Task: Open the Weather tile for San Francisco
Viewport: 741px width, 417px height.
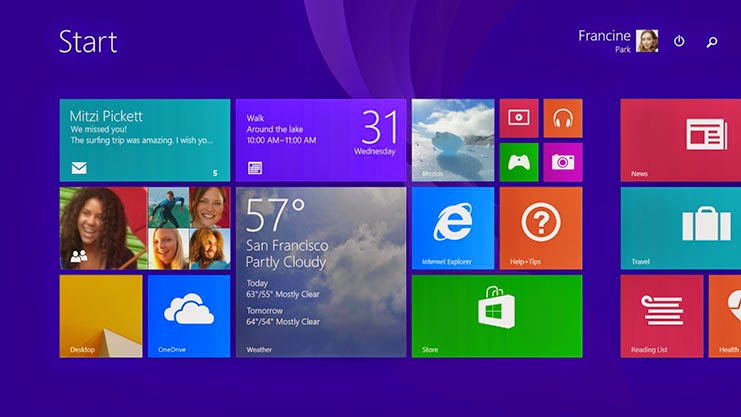Action: tap(321, 272)
